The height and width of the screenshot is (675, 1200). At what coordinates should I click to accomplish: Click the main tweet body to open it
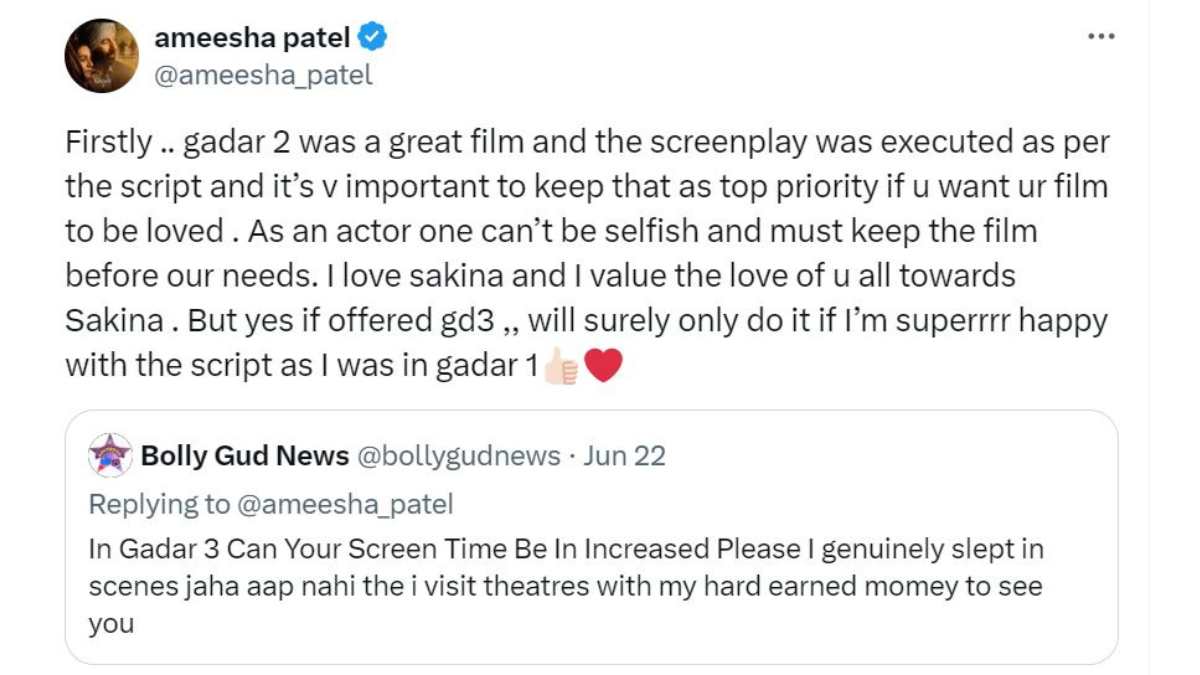[x=590, y=250]
